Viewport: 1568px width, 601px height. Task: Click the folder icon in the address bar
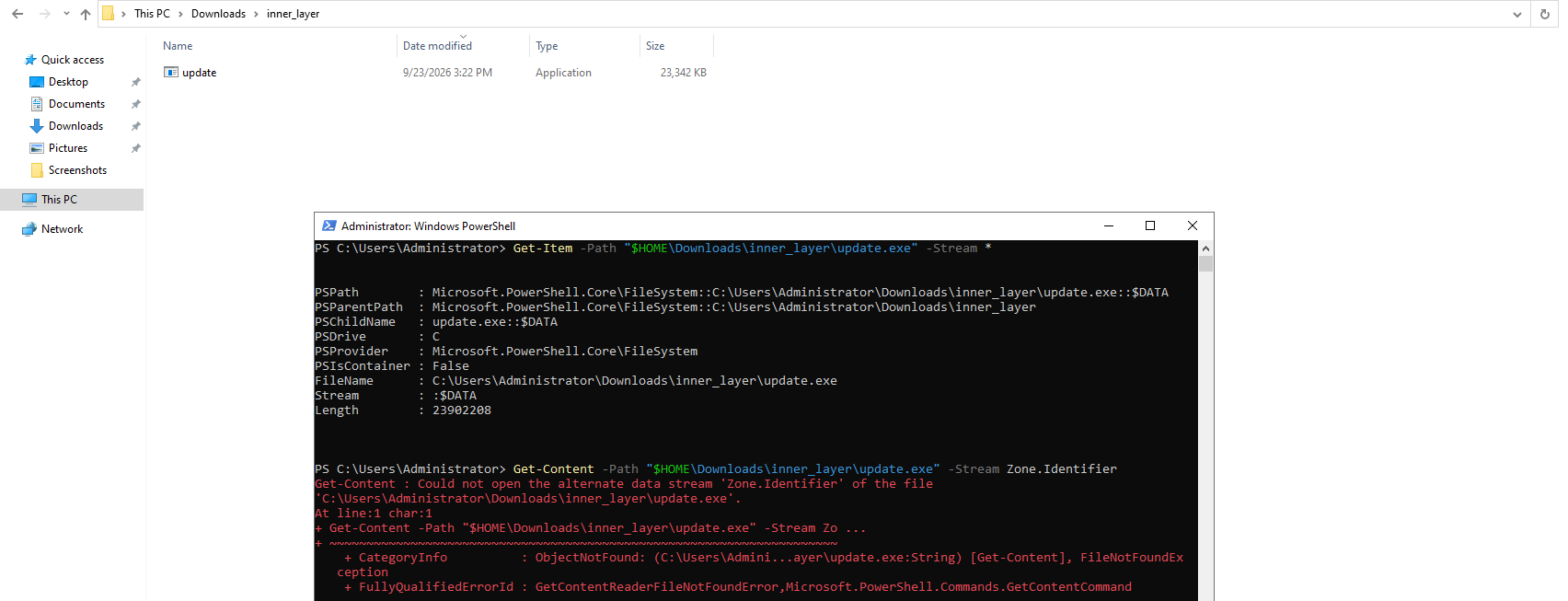(x=108, y=14)
